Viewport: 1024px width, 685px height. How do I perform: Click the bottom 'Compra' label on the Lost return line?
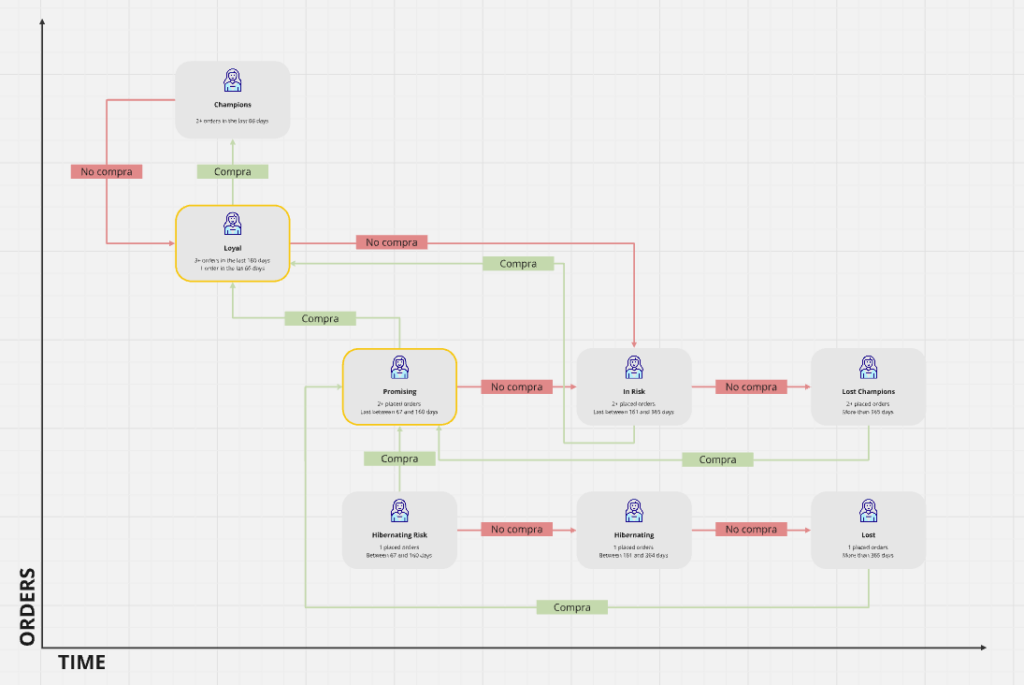(572, 607)
